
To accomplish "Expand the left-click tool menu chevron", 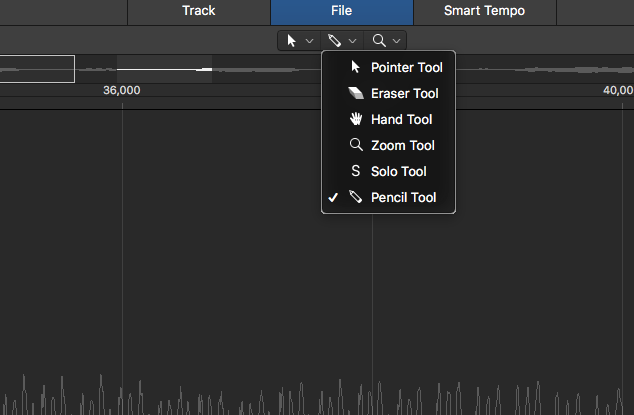I will click(309, 41).
